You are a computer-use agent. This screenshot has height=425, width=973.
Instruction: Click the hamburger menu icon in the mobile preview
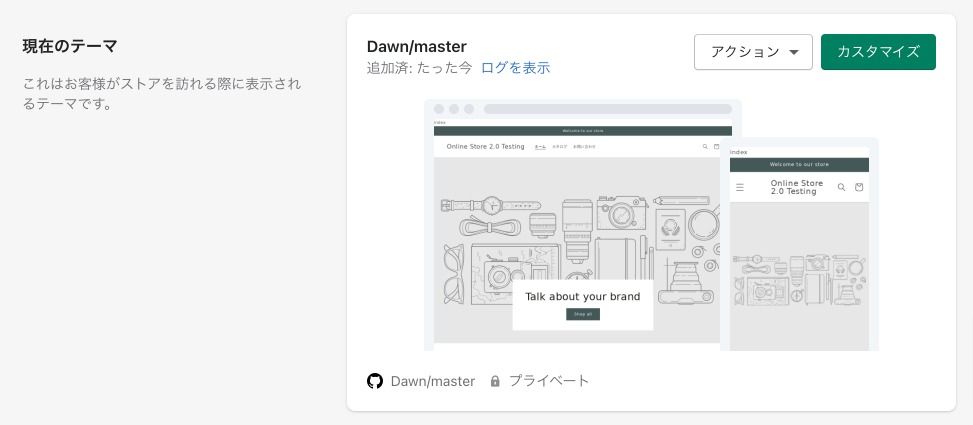coord(740,187)
